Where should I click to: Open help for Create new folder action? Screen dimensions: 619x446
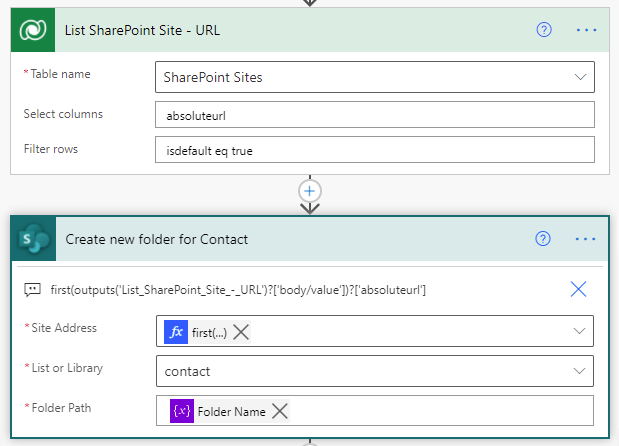coord(544,239)
